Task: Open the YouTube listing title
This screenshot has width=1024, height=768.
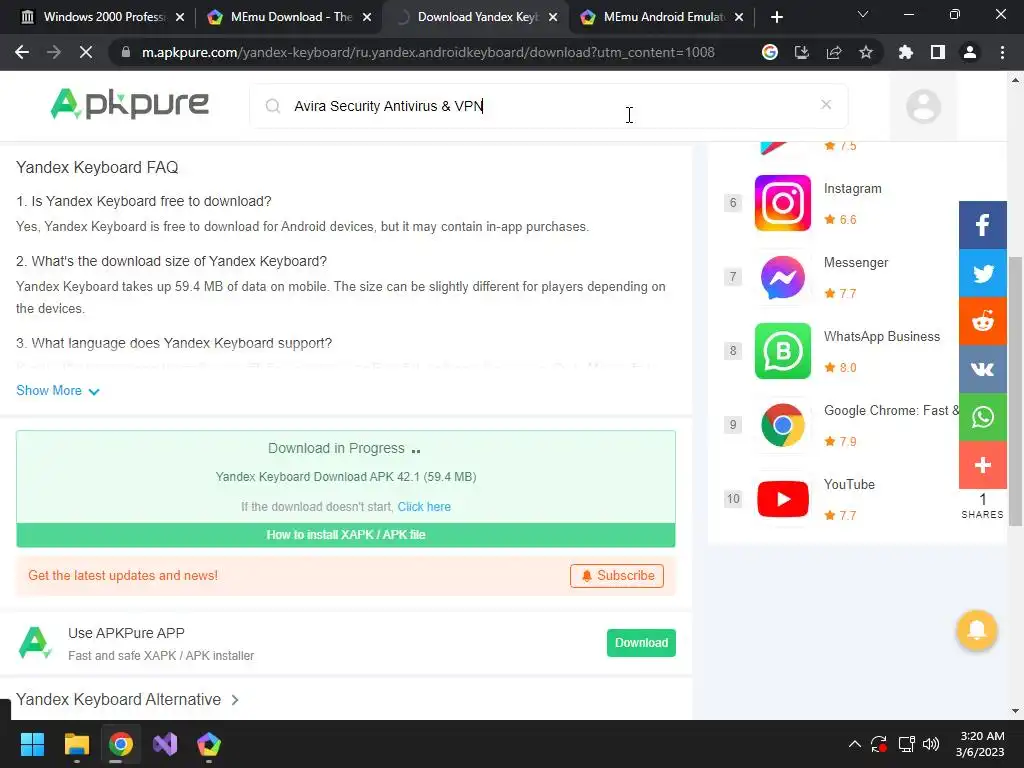Action: tap(849, 485)
